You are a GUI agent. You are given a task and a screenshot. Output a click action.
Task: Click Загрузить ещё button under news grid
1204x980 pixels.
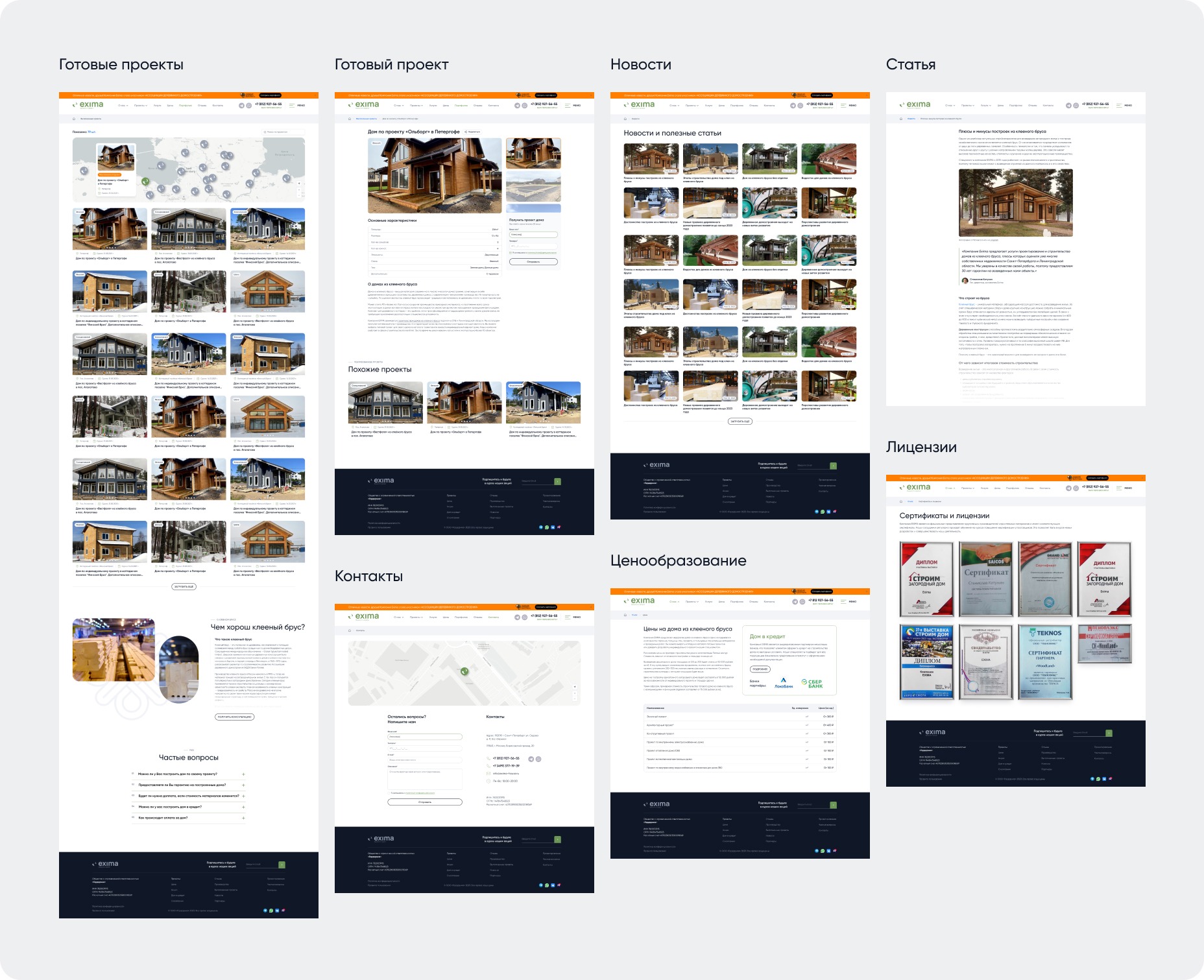740,422
